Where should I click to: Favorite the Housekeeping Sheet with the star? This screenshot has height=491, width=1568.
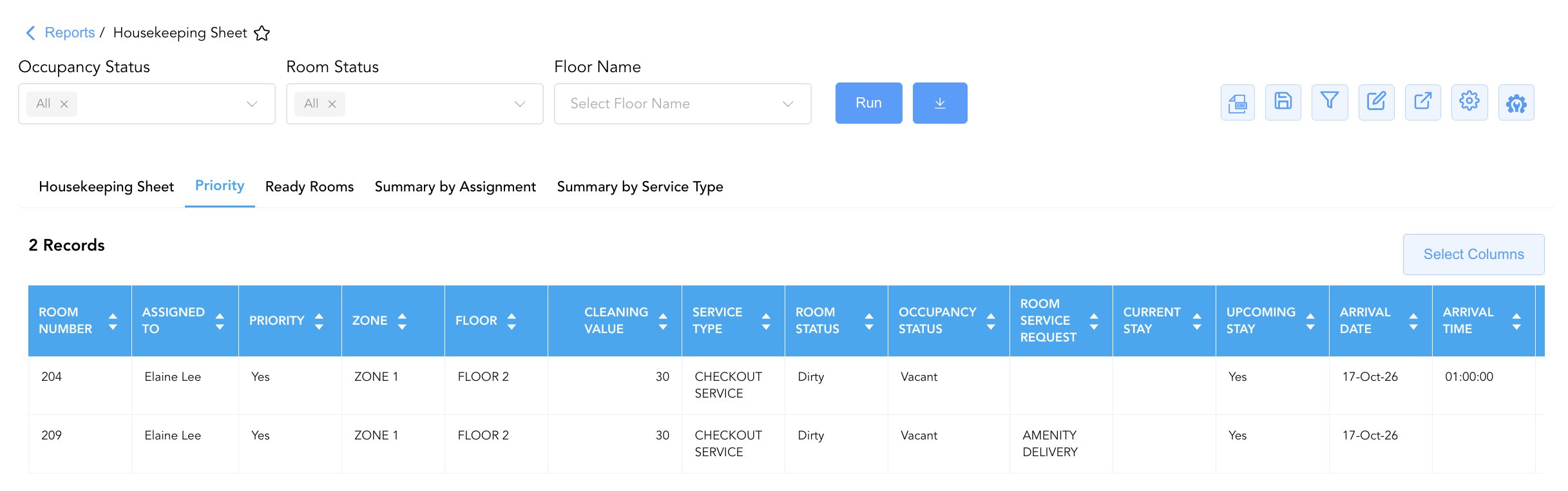tap(262, 33)
